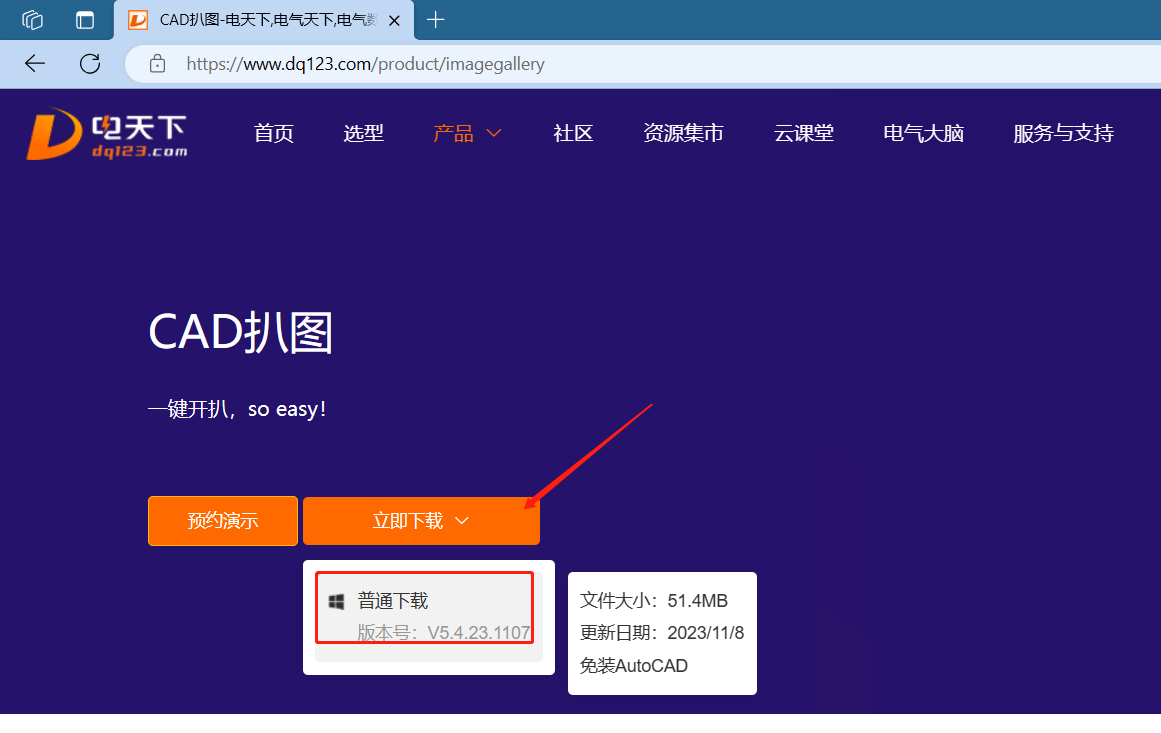Click the 电天下 dq123.com logo
This screenshot has height=733, width=1161.
(107, 134)
